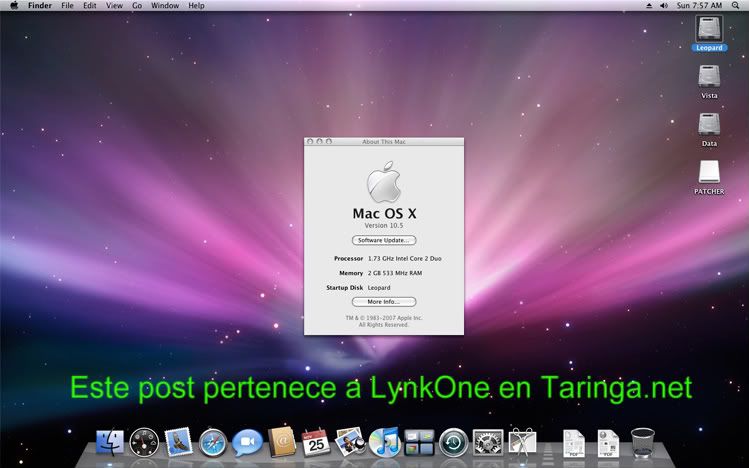
Task: Launch iPhoto from the Dock
Action: [x=350, y=442]
